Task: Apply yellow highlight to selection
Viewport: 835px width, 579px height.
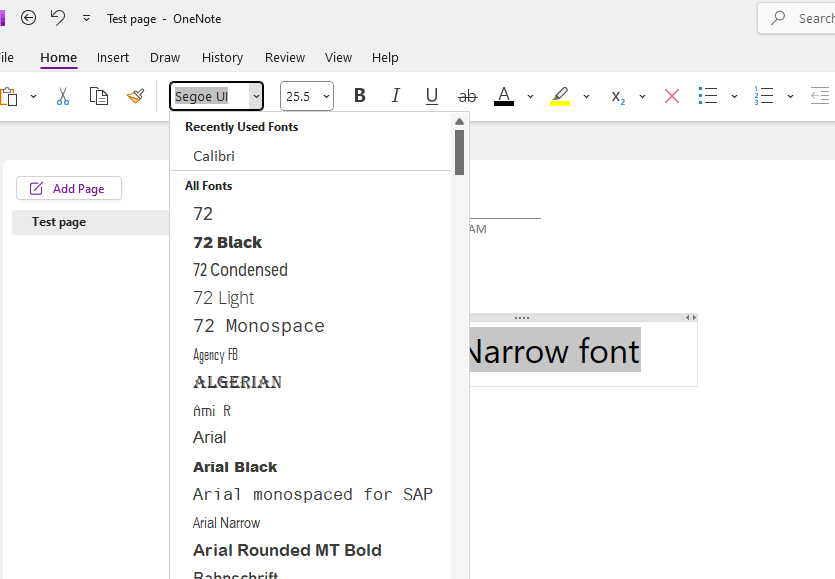Action: pyautogui.click(x=559, y=95)
